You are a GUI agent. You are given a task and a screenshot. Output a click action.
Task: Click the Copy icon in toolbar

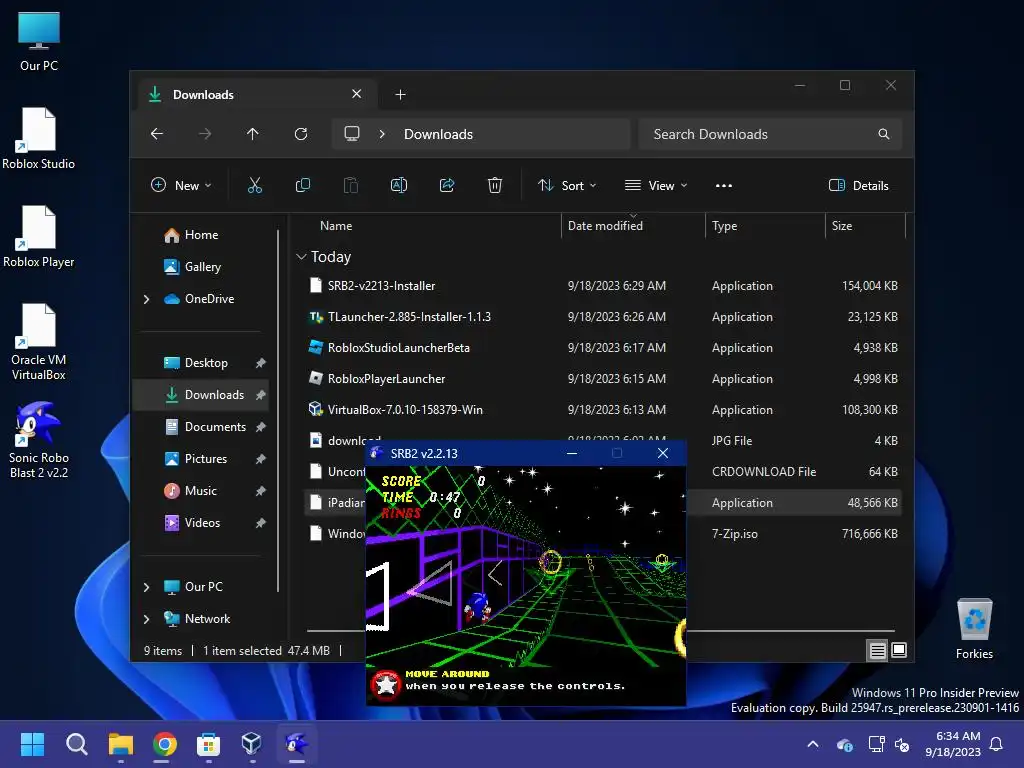pos(302,185)
